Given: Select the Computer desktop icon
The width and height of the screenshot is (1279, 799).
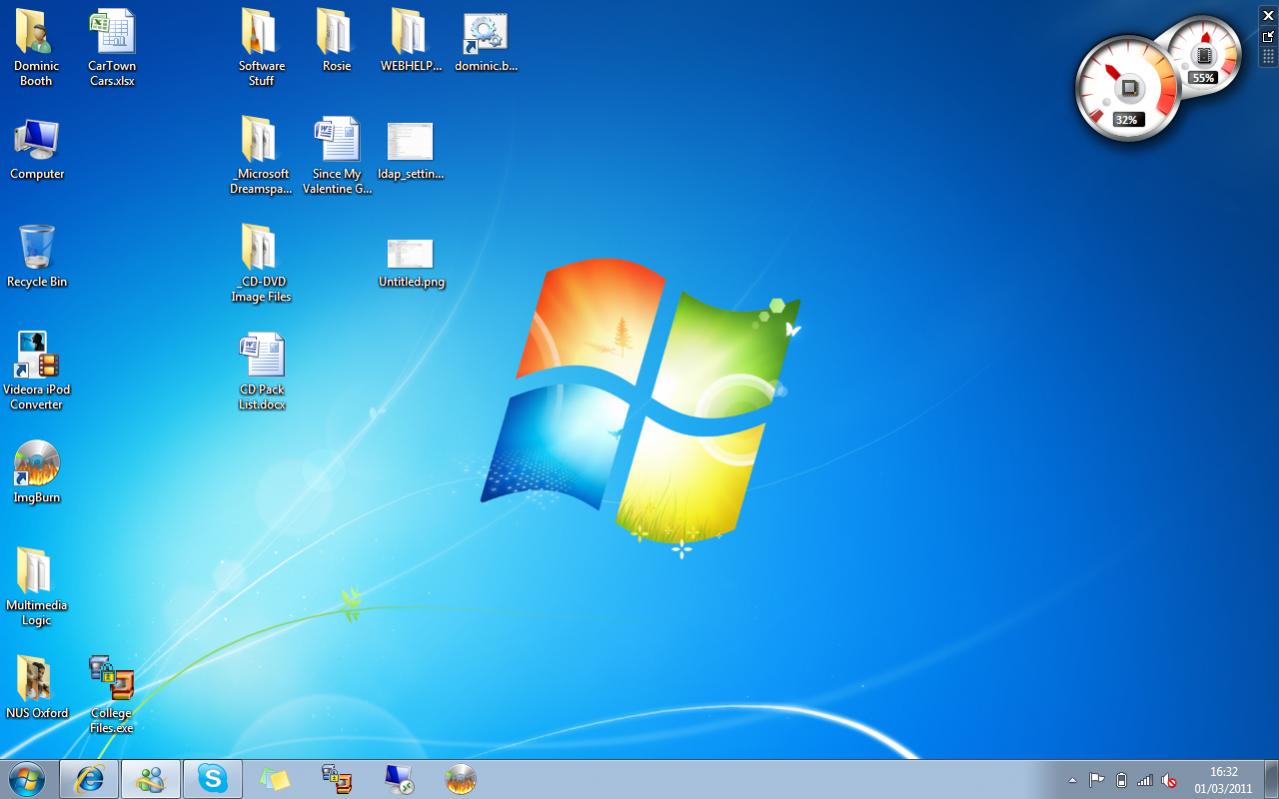Looking at the screenshot, I should [37, 148].
